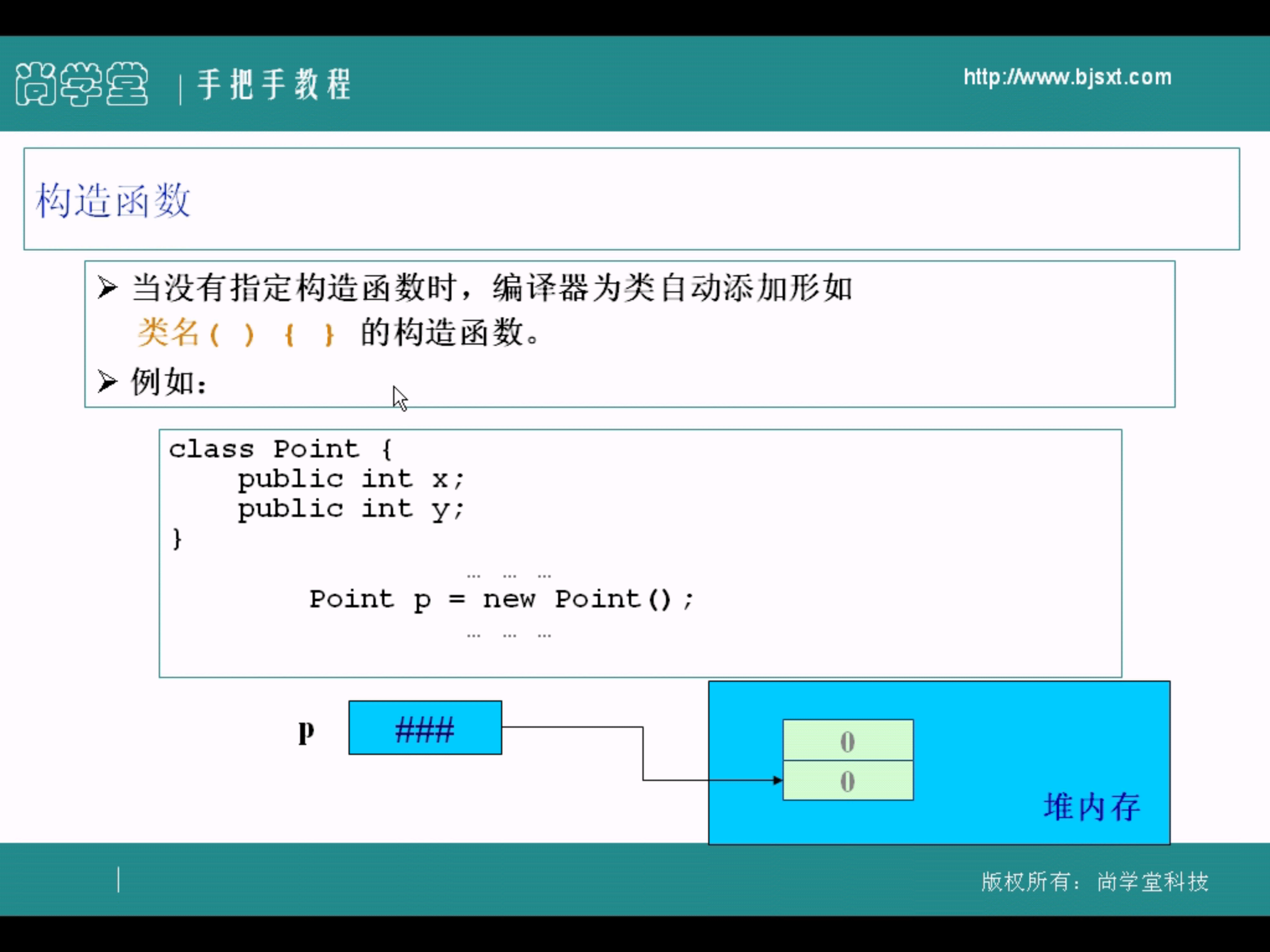
Task: Click the green memory cell showing bottom 0
Action: pyautogui.click(x=848, y=781)
